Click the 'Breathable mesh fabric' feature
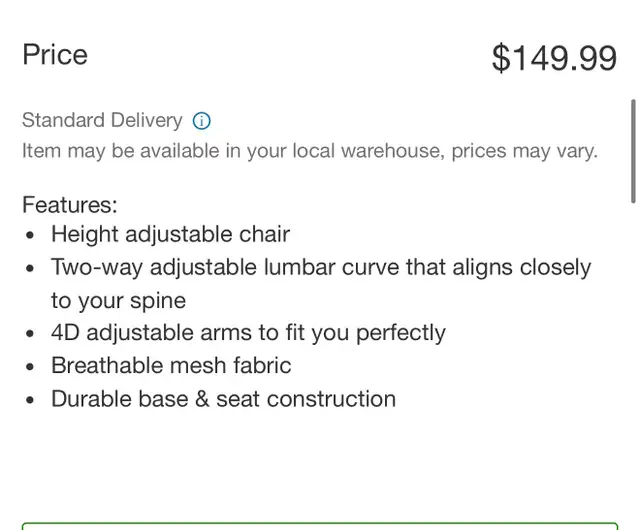Screen dimensions: 640x530 (171, 365)
